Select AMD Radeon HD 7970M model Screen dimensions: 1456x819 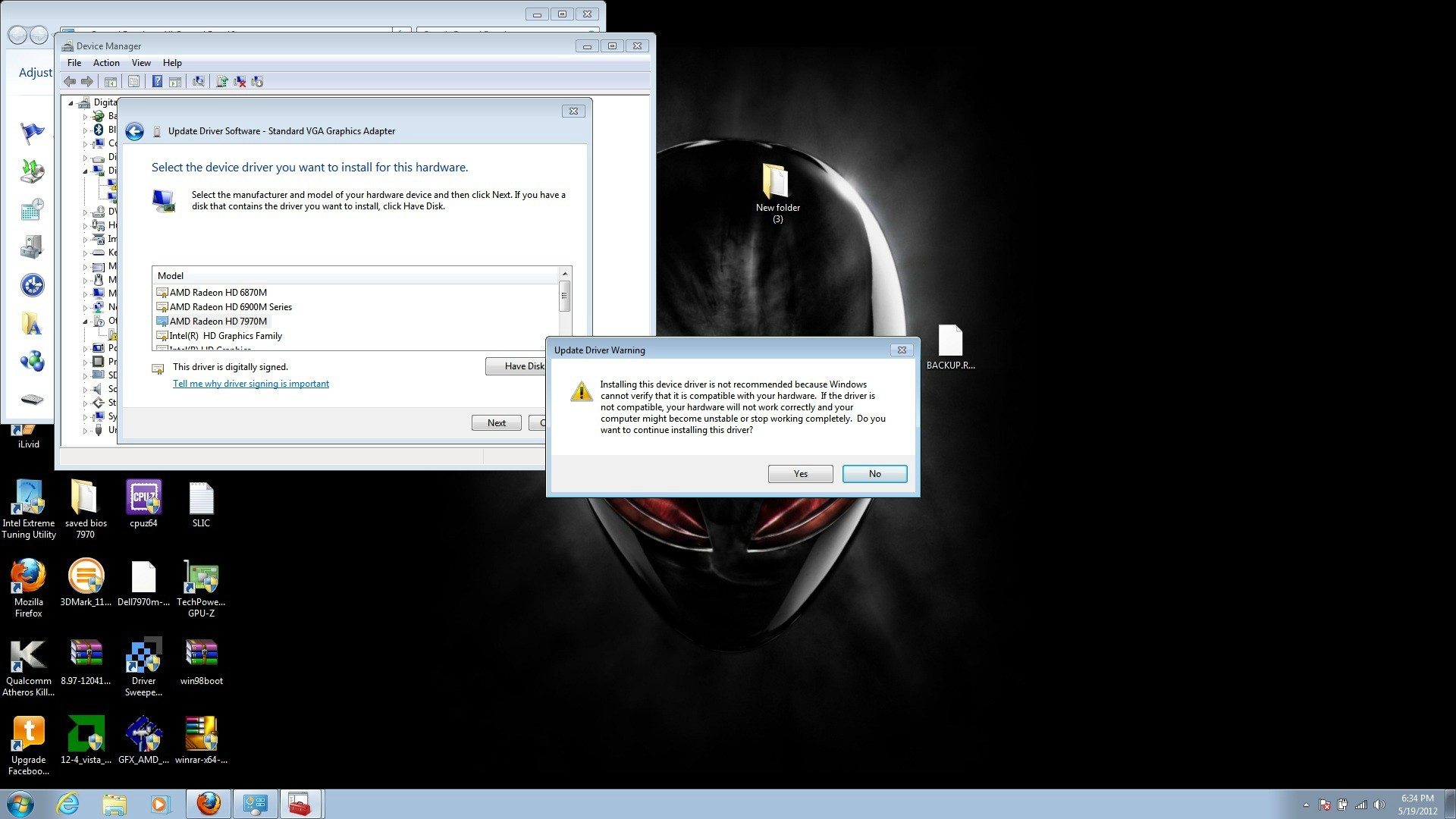click(x=212, y=322)
